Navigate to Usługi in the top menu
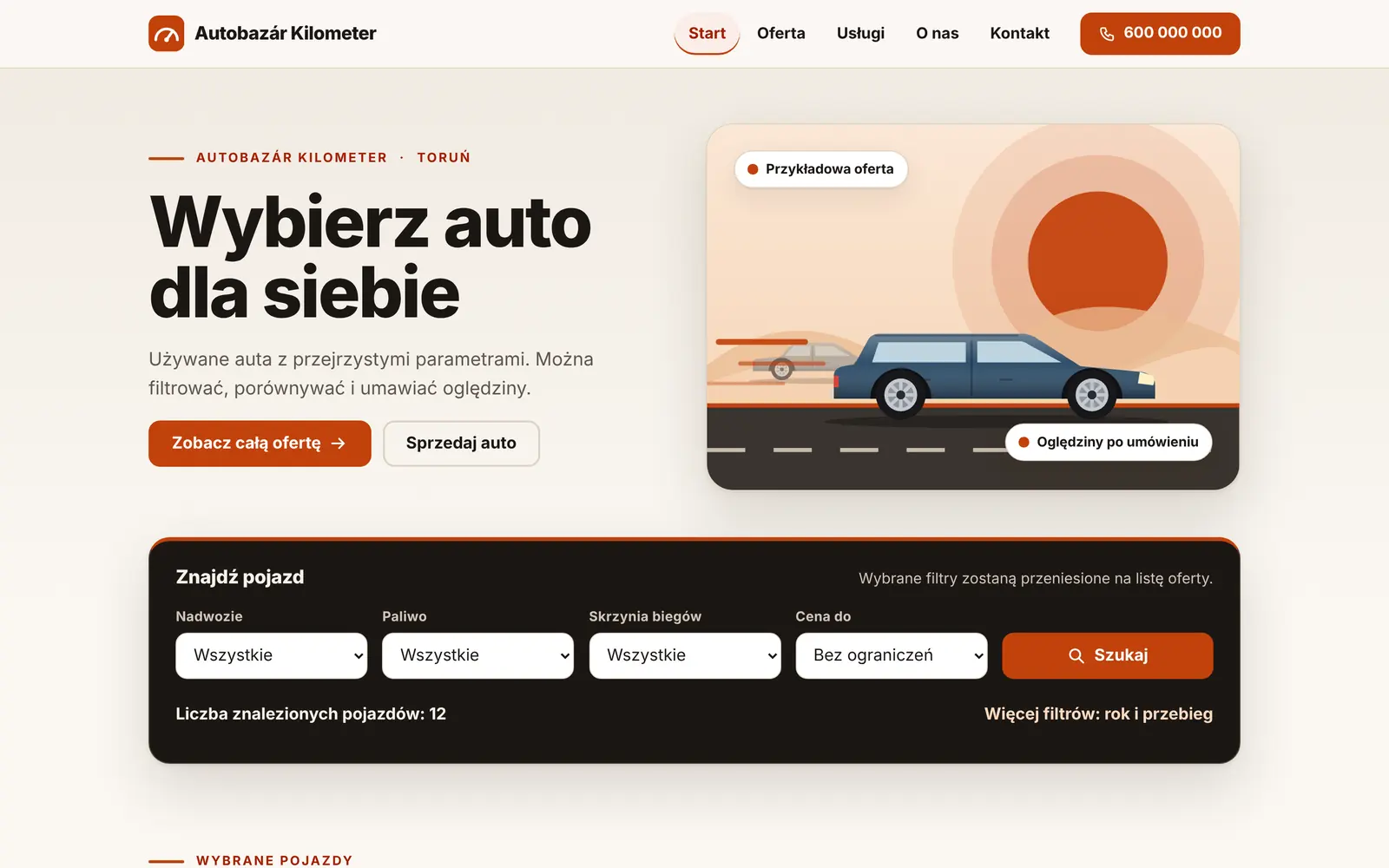The height and width of the screenshot is (868, 1389). [x=860, y=33]
